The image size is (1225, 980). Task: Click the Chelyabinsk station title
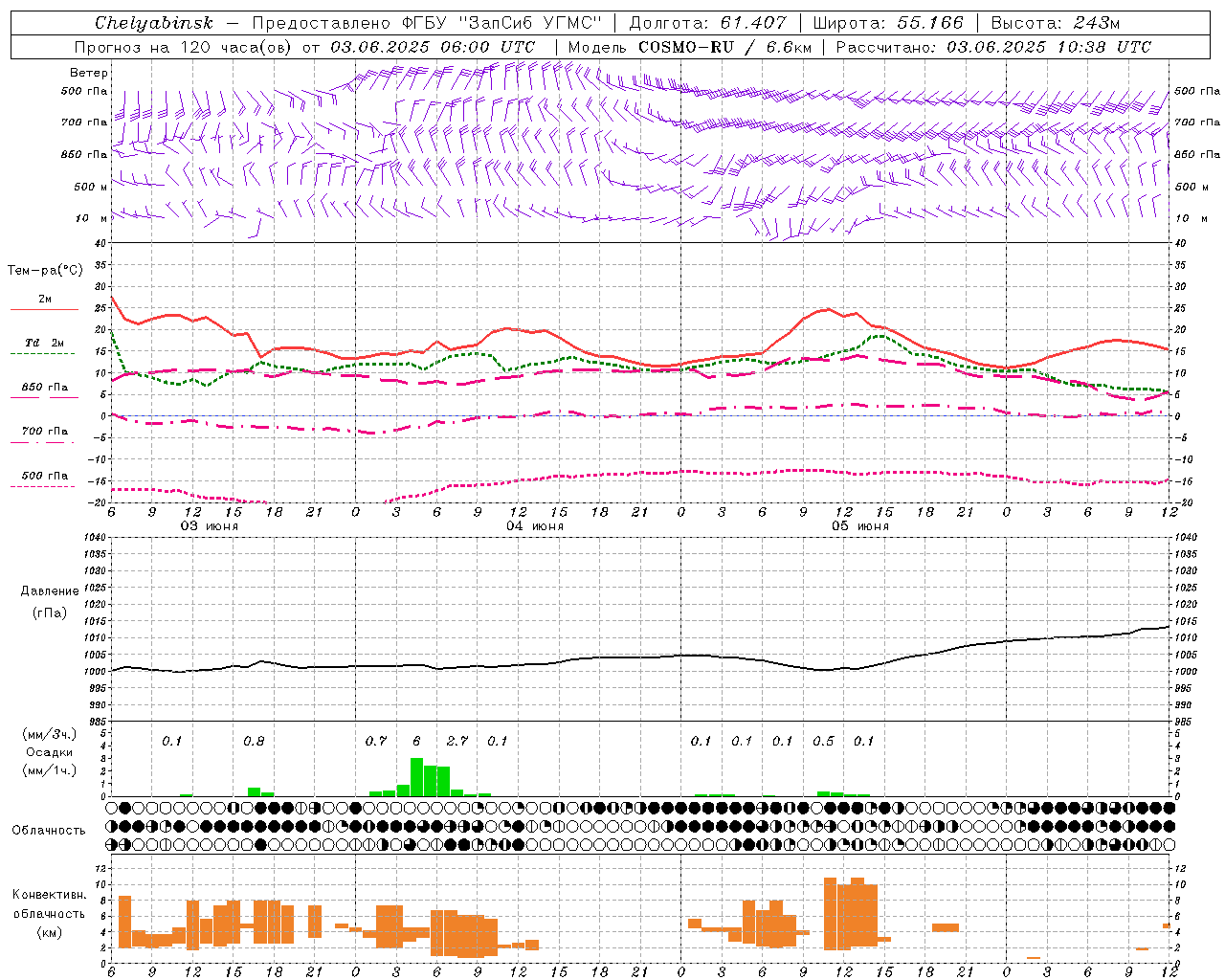(154, 23)
